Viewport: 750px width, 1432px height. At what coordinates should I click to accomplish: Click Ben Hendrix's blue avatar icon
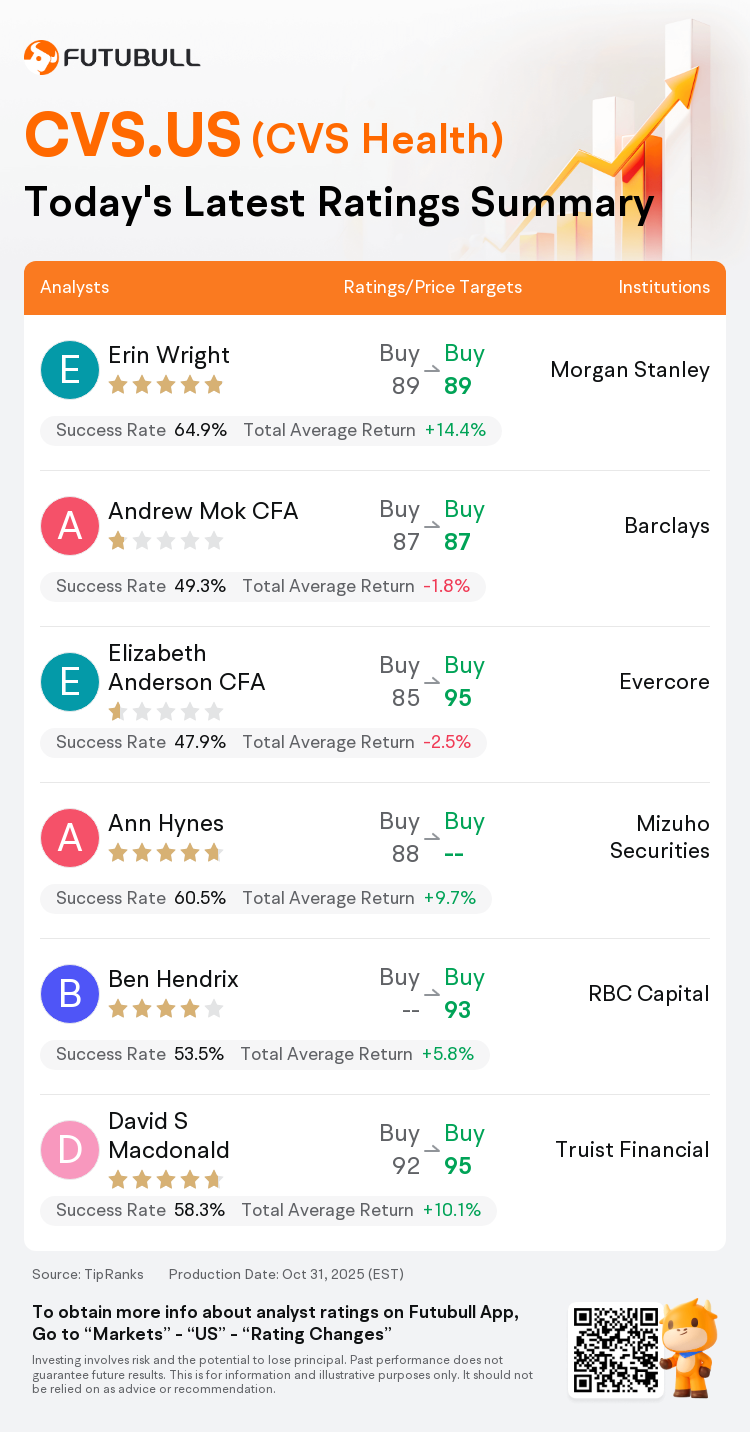pos(70,994)
